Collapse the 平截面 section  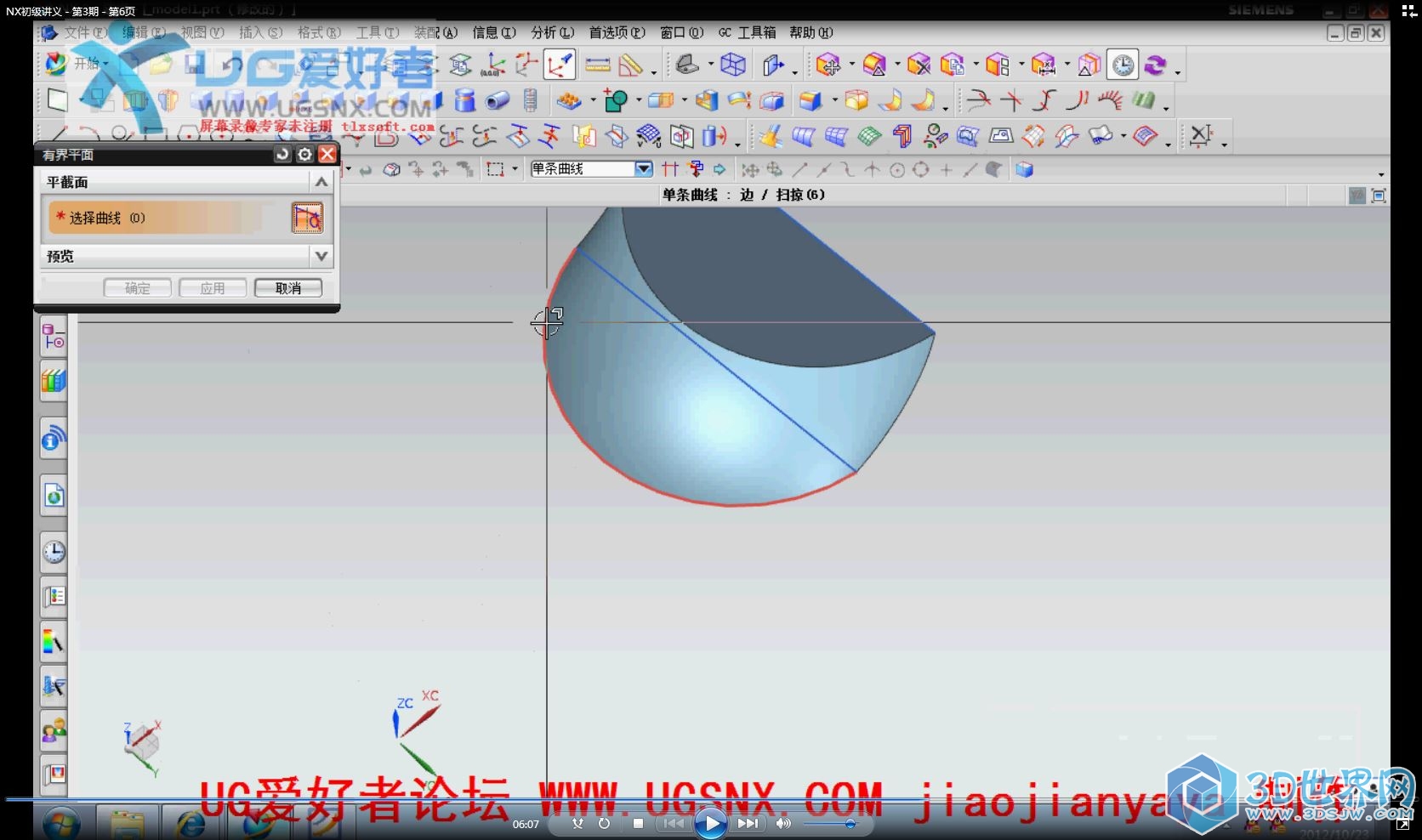point(321,181)
